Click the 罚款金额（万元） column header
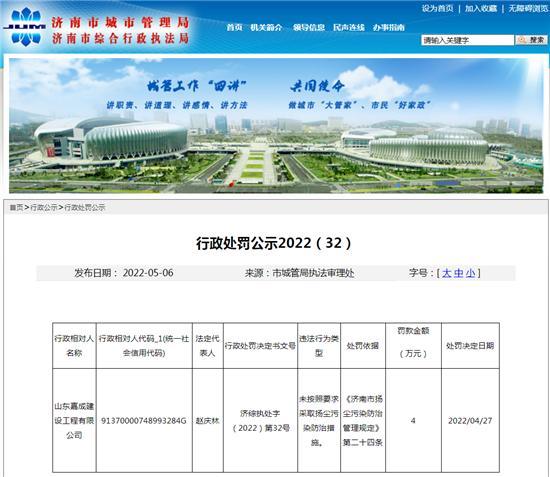This screenshot has height=477, width=550. (x=413, y=346)
